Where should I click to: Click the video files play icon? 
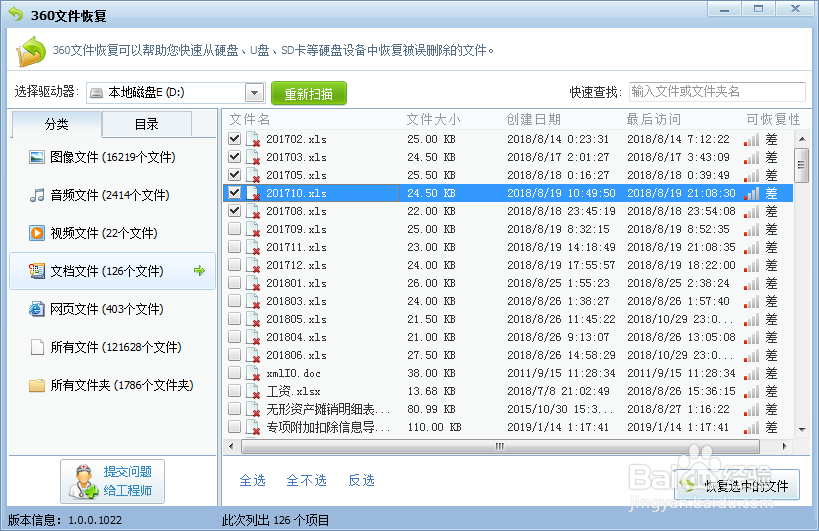37,233
